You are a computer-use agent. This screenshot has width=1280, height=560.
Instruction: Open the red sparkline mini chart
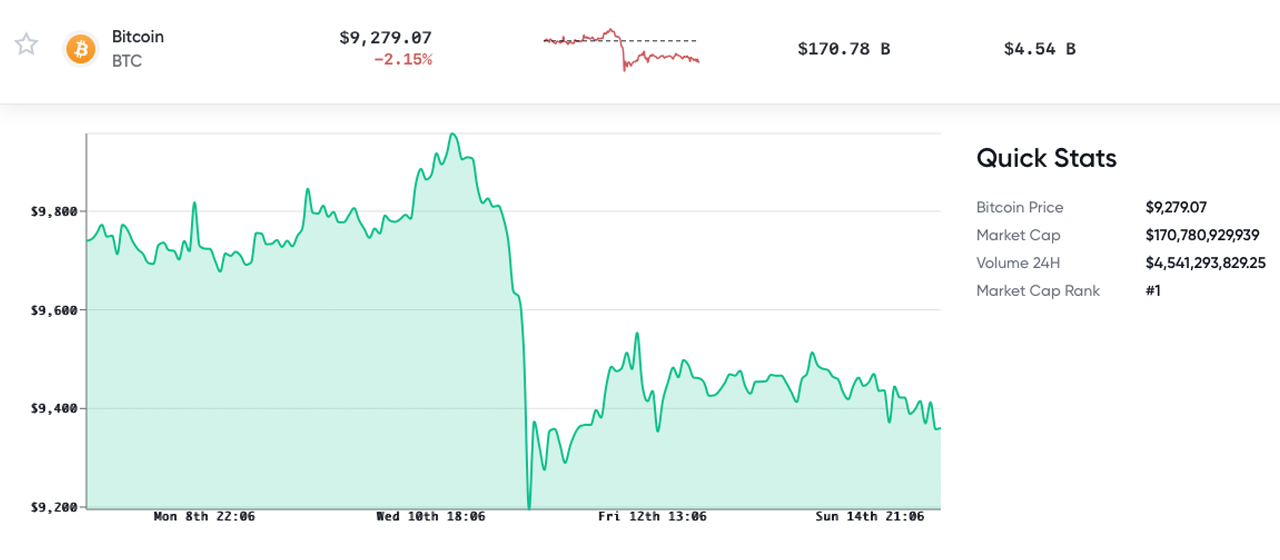[x=621, y=48]
